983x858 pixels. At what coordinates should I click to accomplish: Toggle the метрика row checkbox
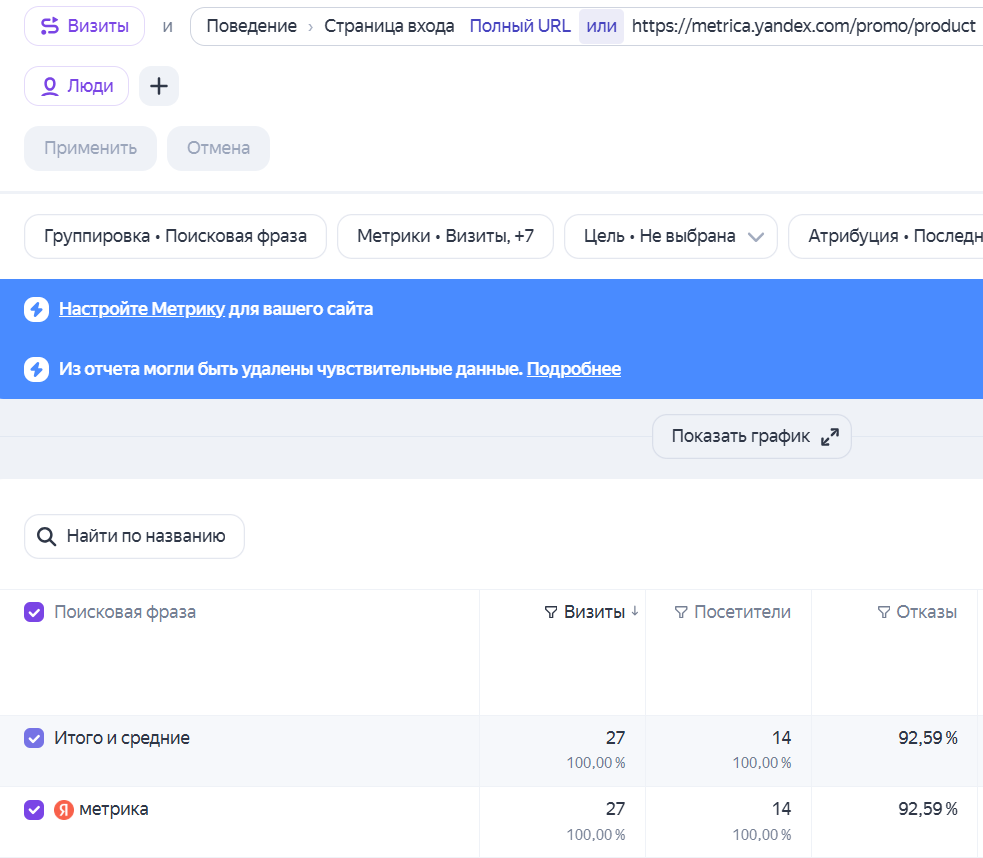(x=34, y=810)
